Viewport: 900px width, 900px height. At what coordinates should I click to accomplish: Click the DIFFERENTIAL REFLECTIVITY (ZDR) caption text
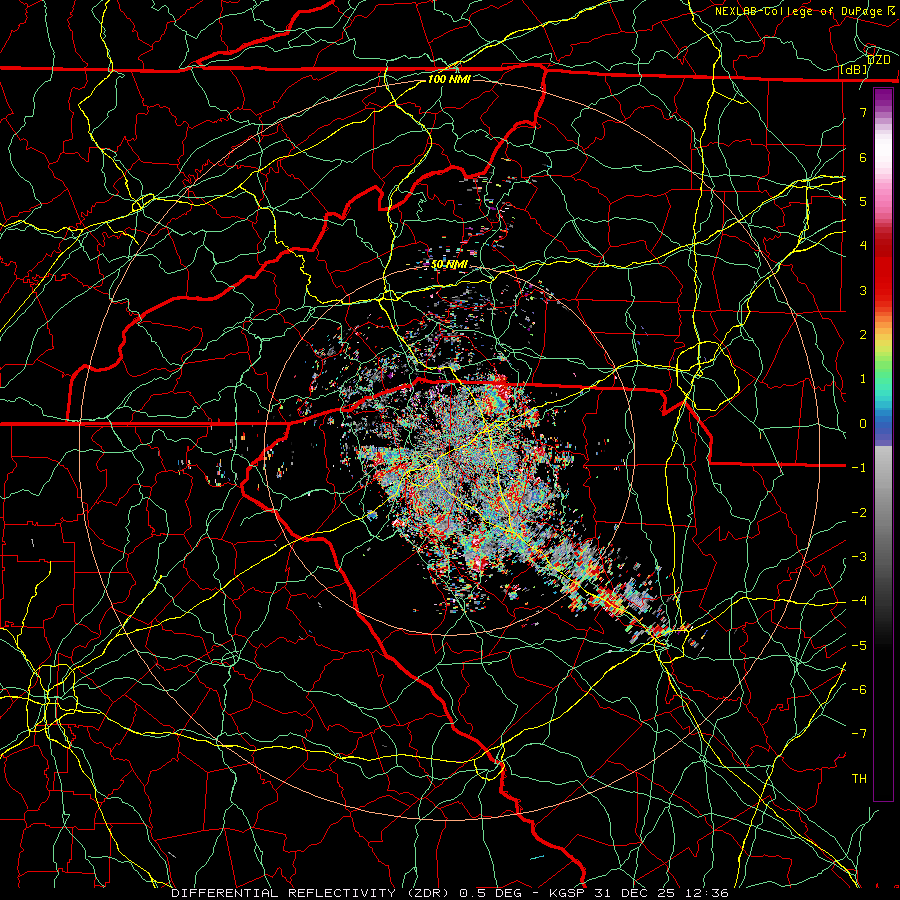coord(312,893)
